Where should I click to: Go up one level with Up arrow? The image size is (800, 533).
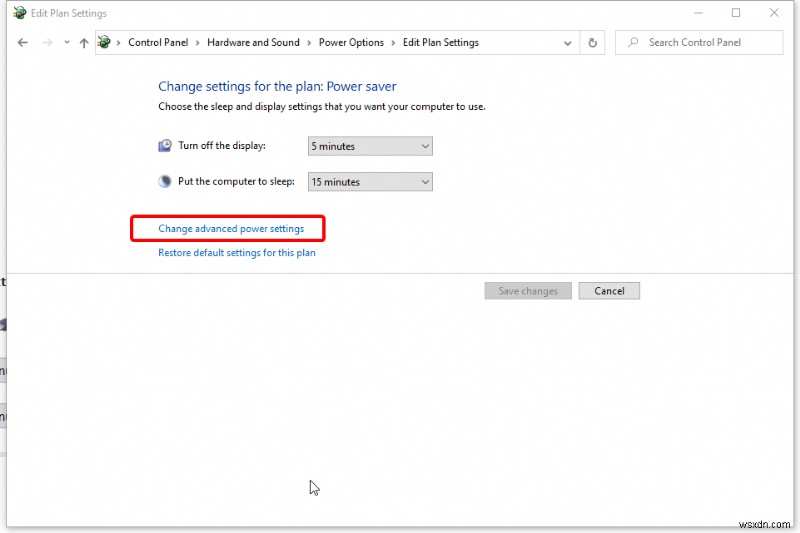click(x=84, y=43)
